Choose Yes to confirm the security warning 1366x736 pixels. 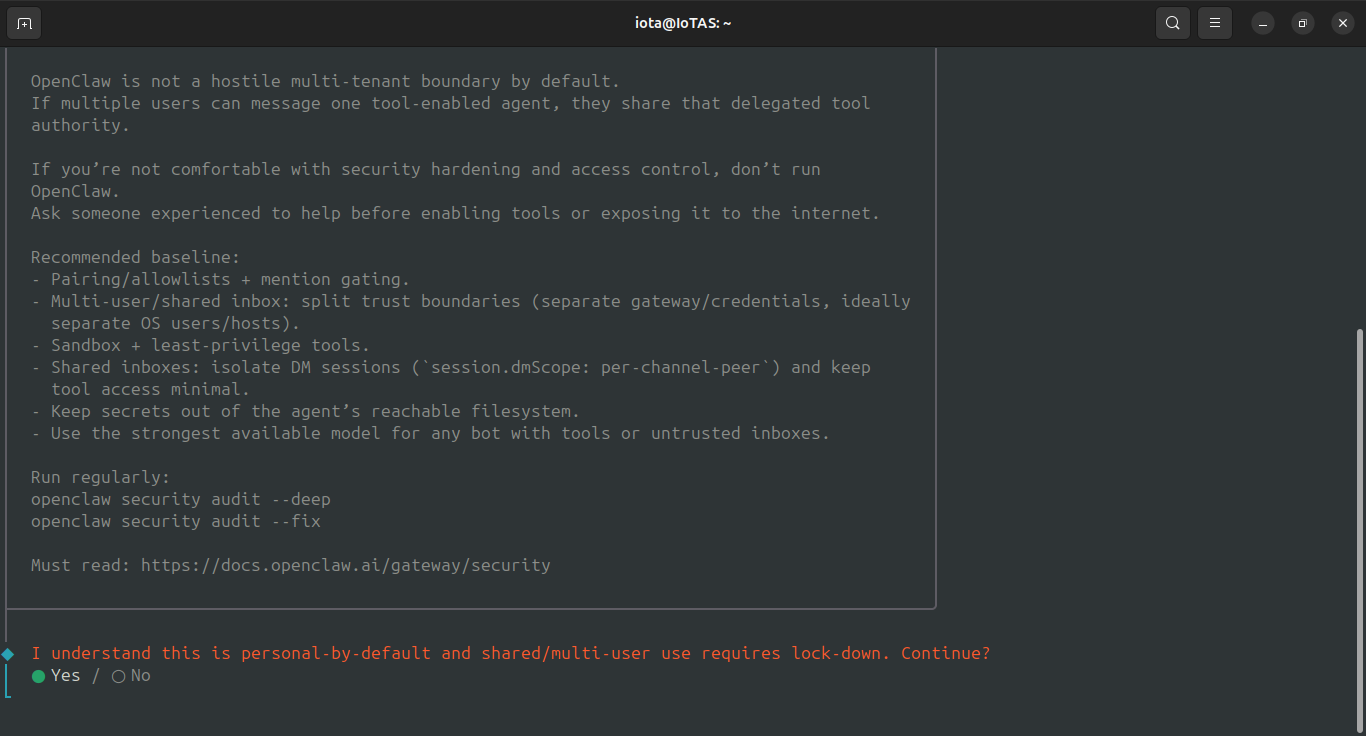click(x=55, y=676)
